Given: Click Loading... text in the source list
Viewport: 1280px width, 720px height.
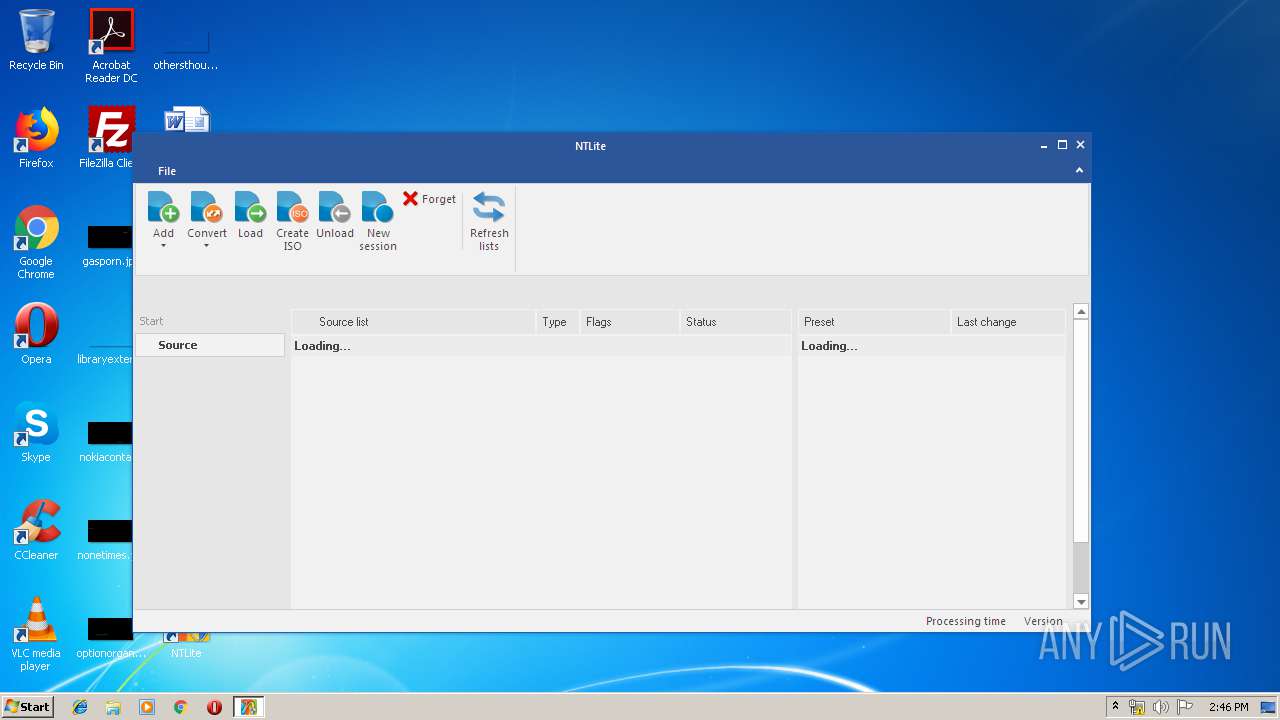Looking at the screenshot, I should click(x=322, y=346).
